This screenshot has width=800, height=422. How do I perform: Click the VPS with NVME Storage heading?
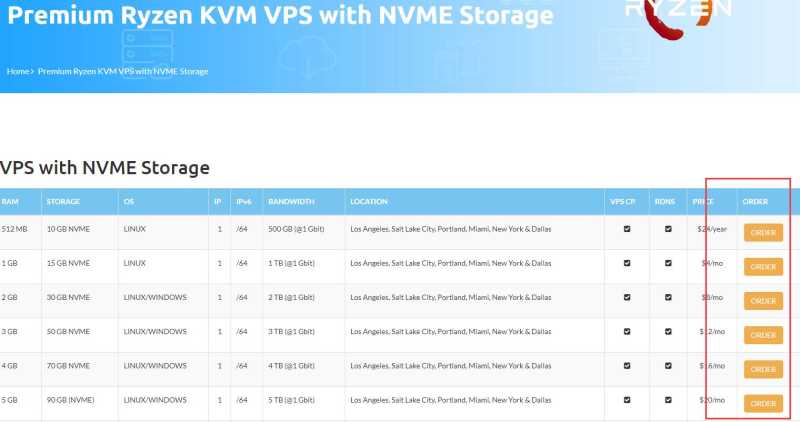coord(105,168)
